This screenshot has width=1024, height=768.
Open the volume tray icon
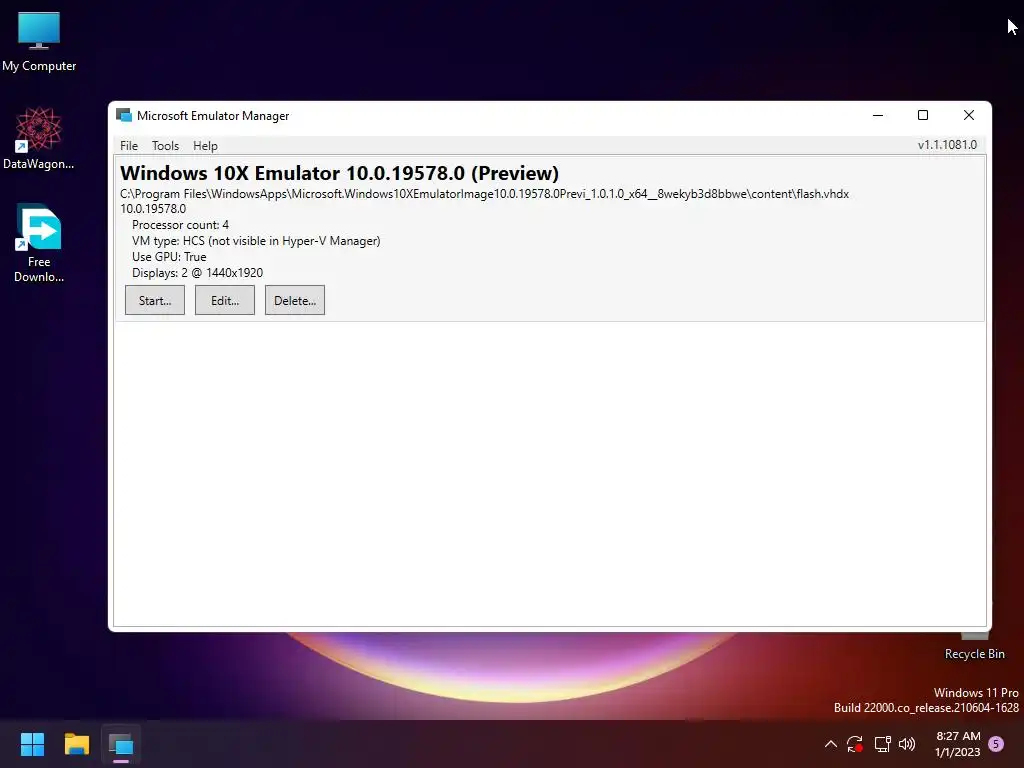[x=907, y=744]
